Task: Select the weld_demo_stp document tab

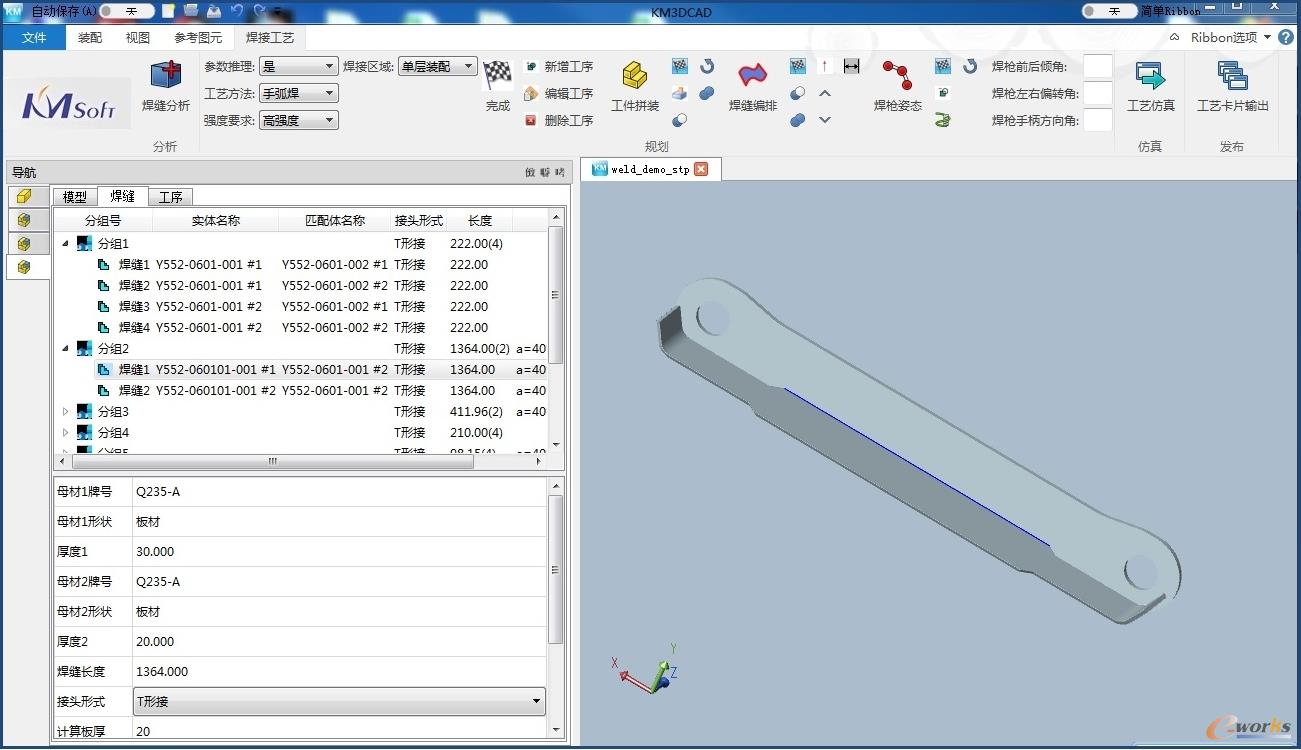Action: (x=650, y=169)
